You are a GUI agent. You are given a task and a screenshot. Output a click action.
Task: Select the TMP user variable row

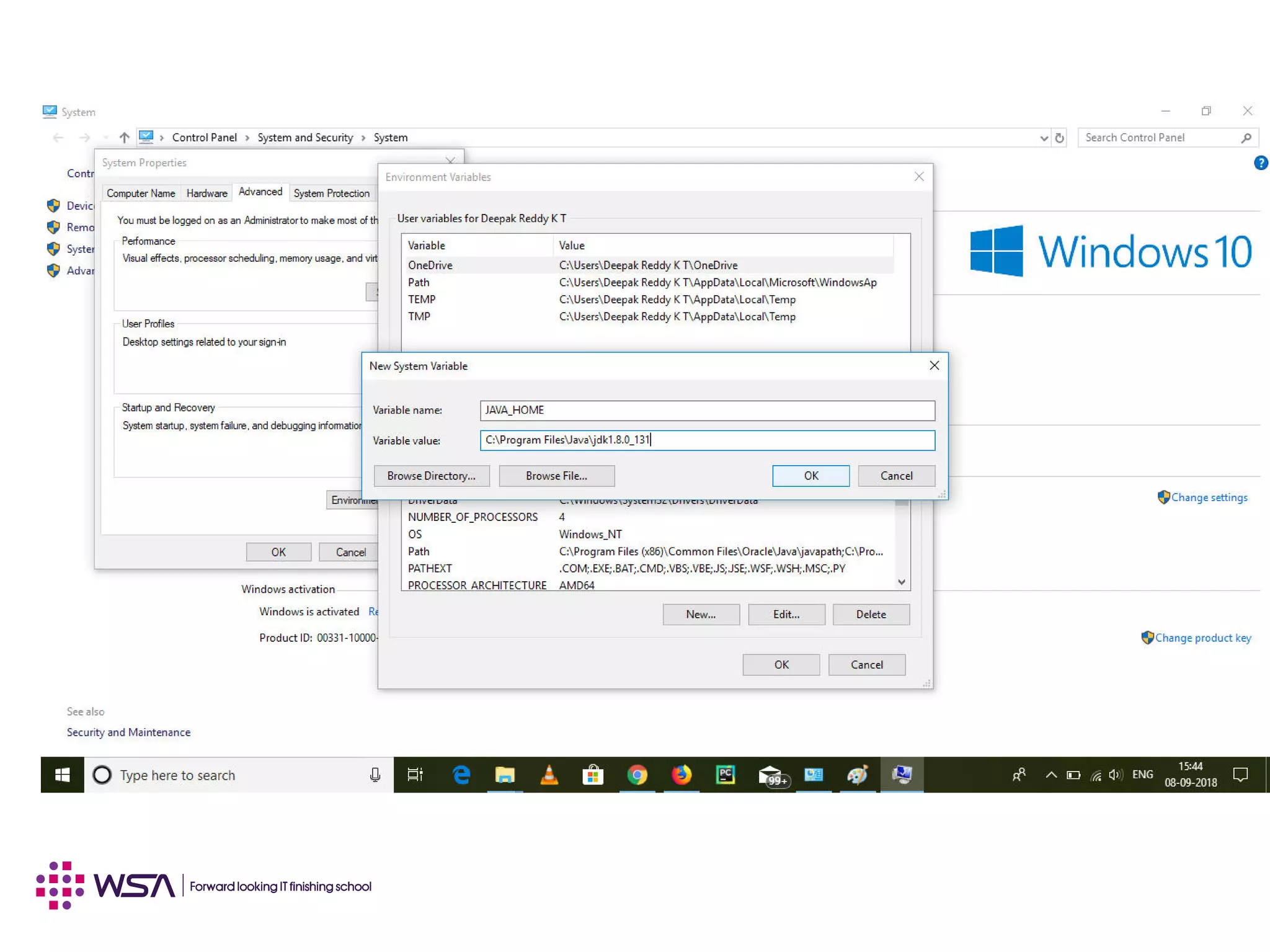click(x=648, y=316)
